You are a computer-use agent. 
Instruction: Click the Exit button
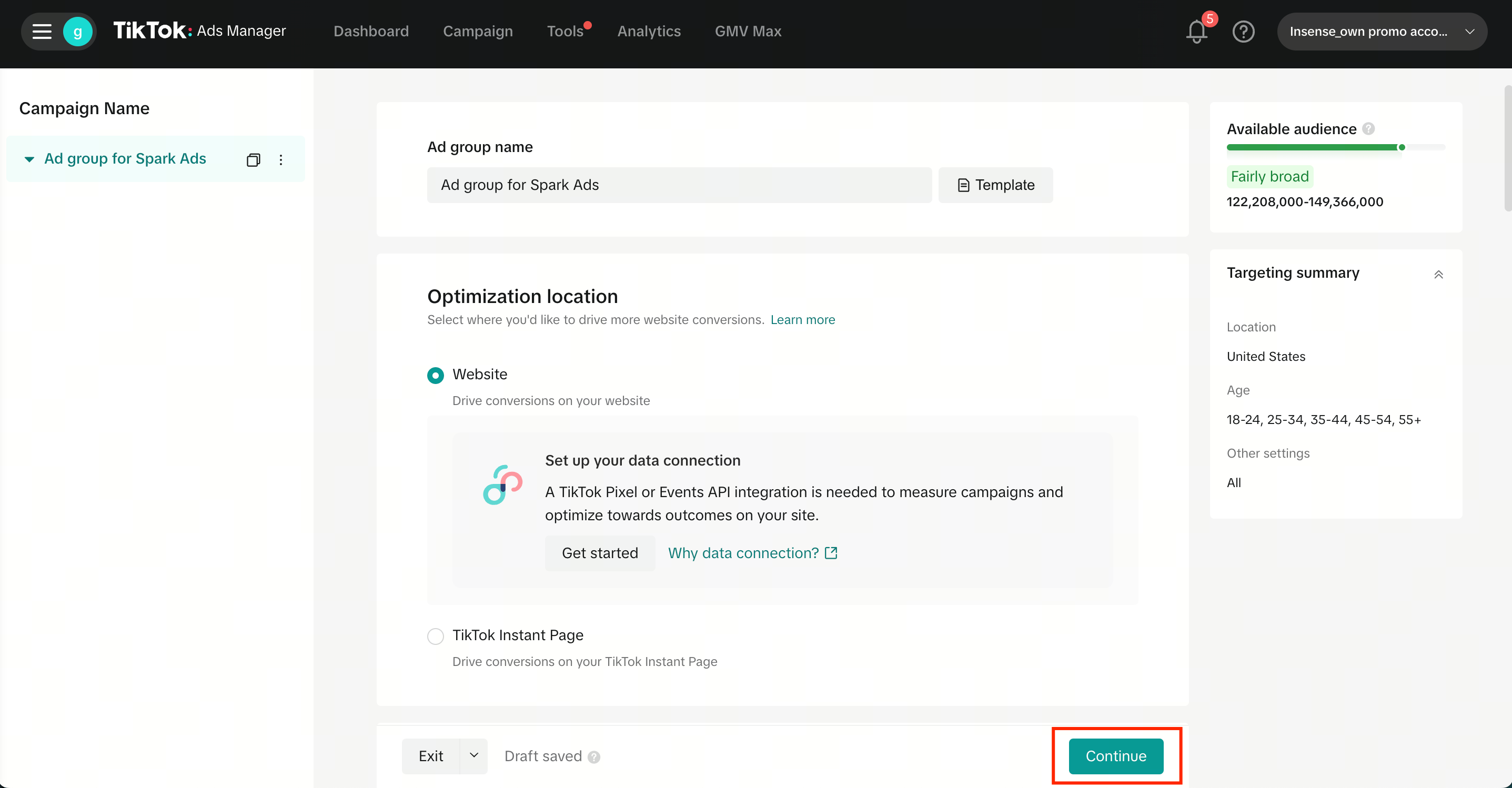pos(431,756)
